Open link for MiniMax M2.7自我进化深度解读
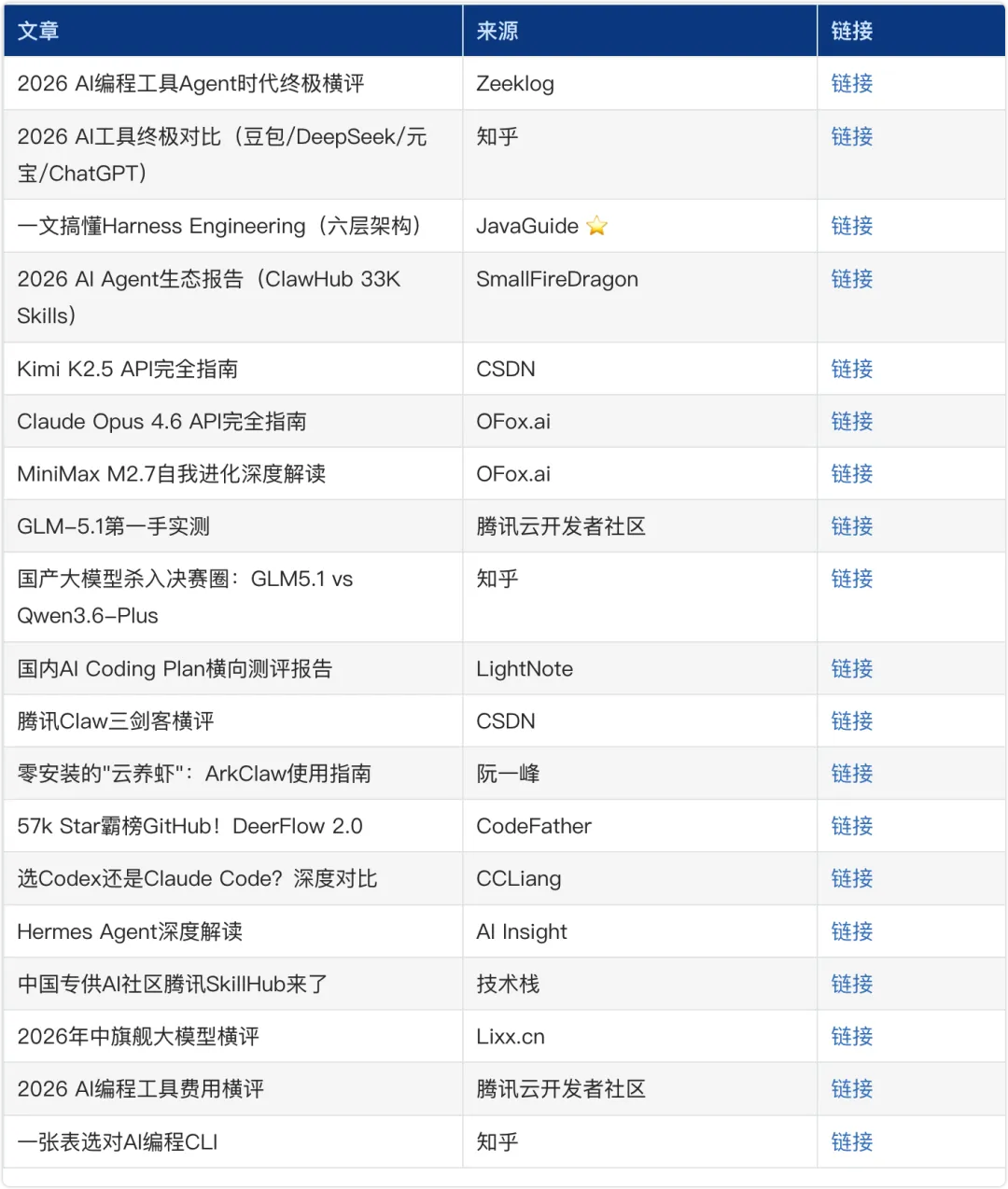The image size is (1008, 1189). pos(851,474)
